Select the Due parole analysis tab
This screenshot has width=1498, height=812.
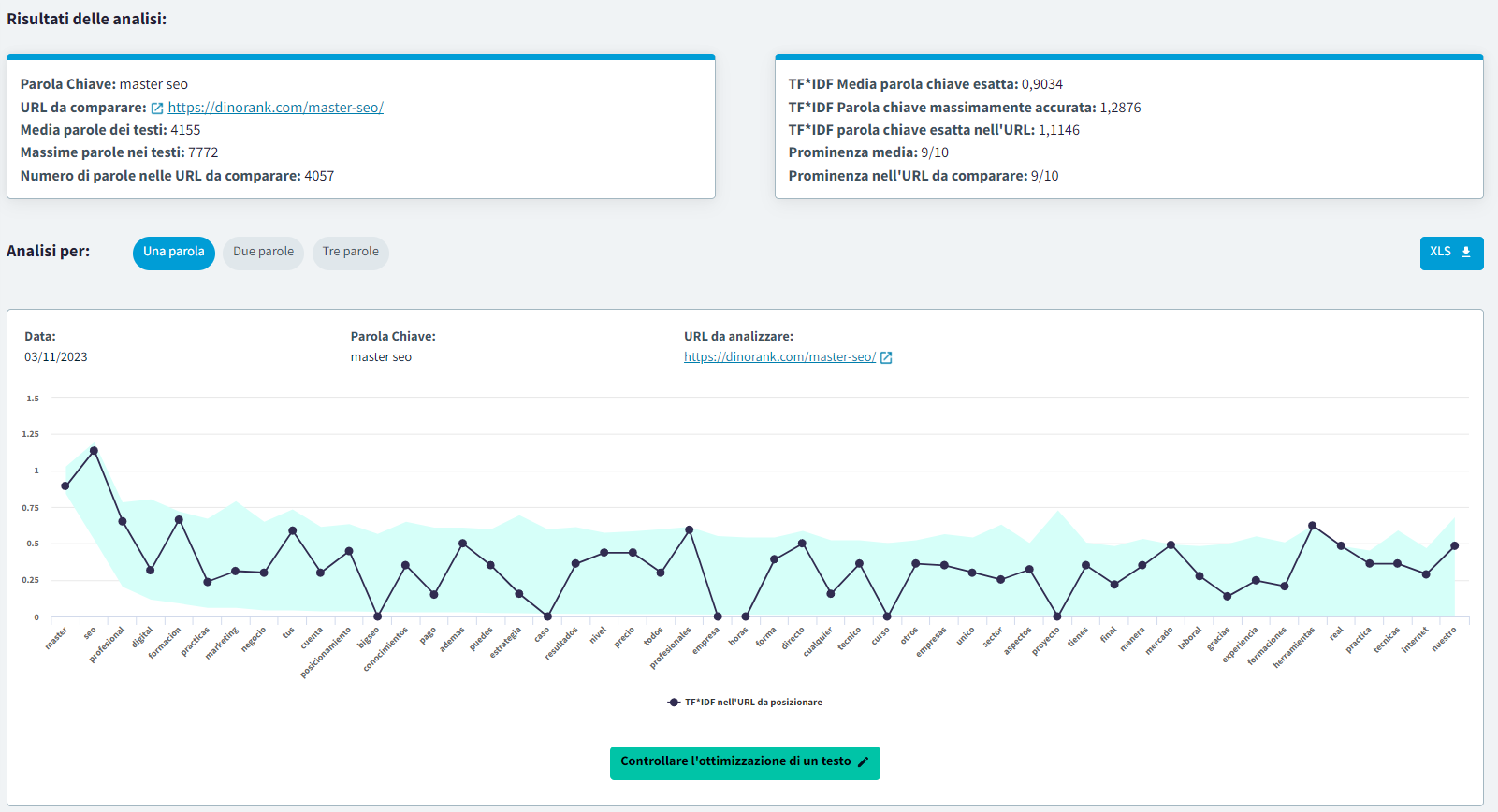[x=263, y=253]
